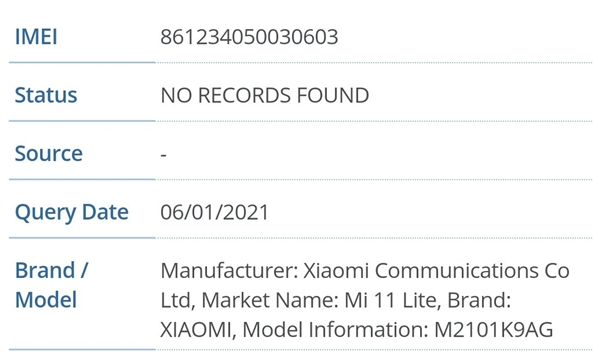Click the Manufacturer: text

229,271
